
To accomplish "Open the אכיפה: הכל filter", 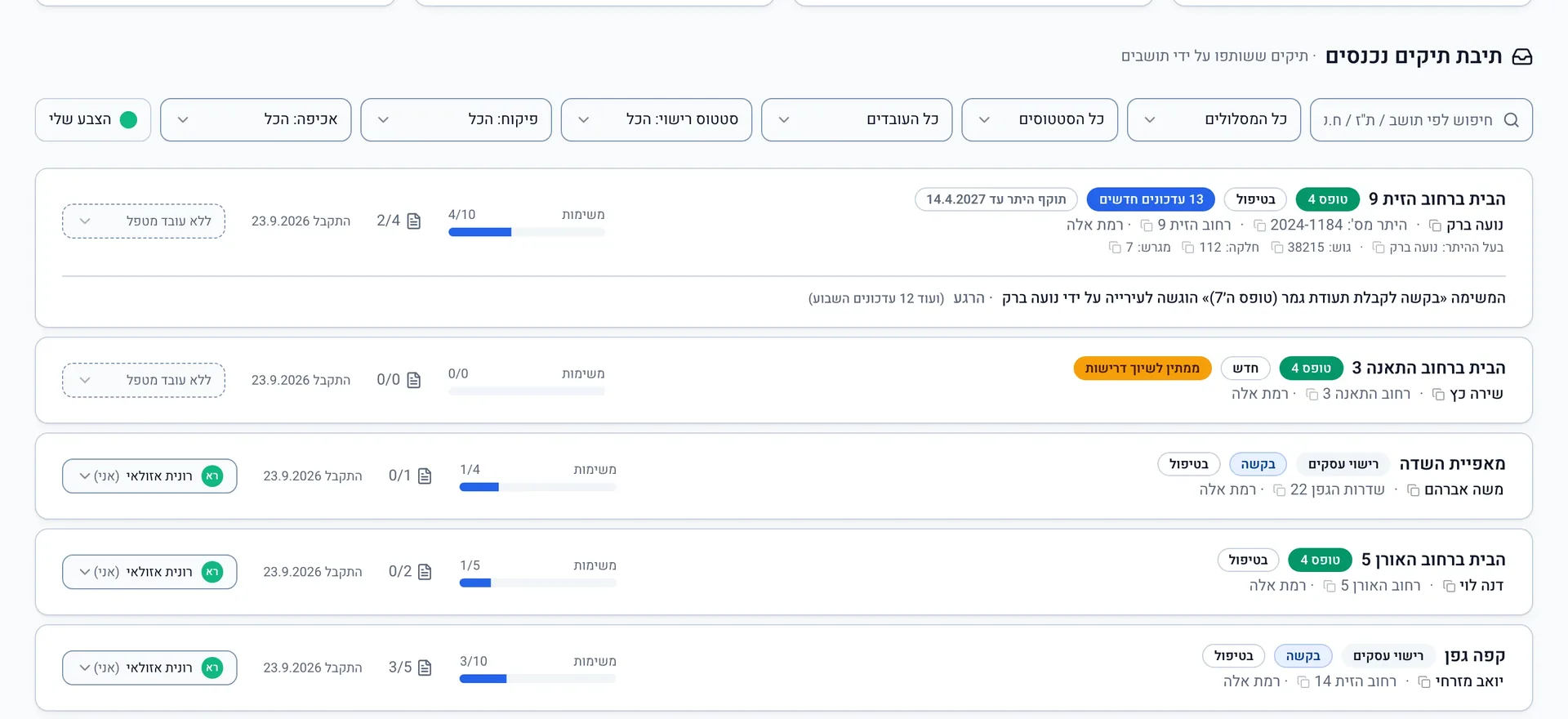I will [x=256, y=120].
